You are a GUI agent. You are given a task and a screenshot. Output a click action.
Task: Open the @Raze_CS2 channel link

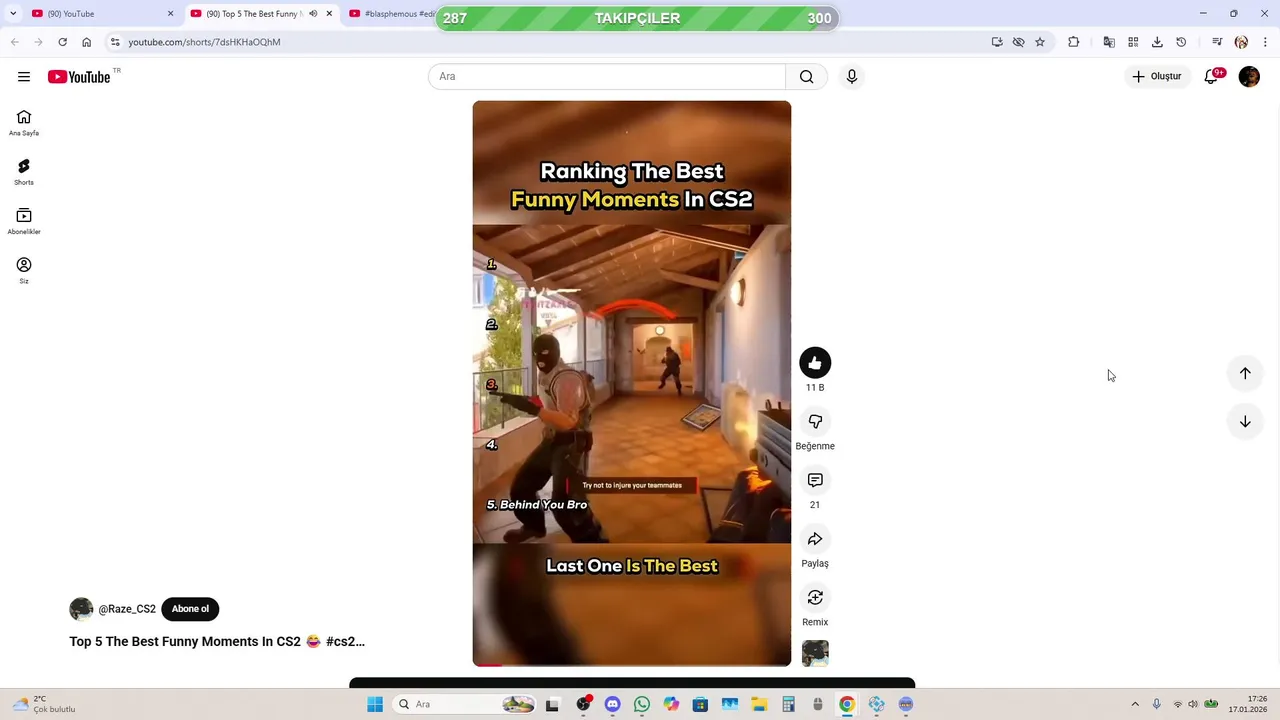[x=127, y=609]
